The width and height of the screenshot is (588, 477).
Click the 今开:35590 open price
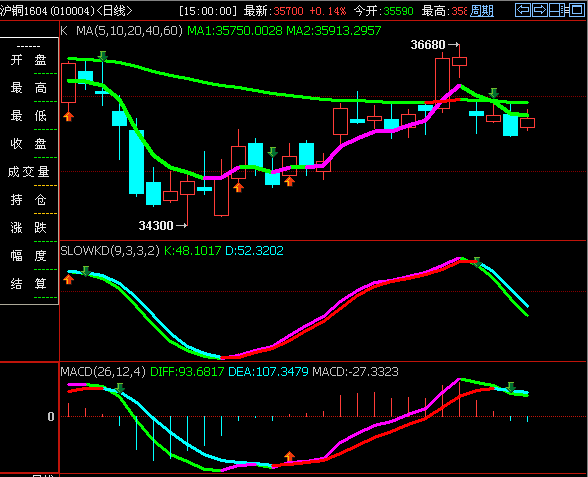pyautogui.click(x=383, y=11)
